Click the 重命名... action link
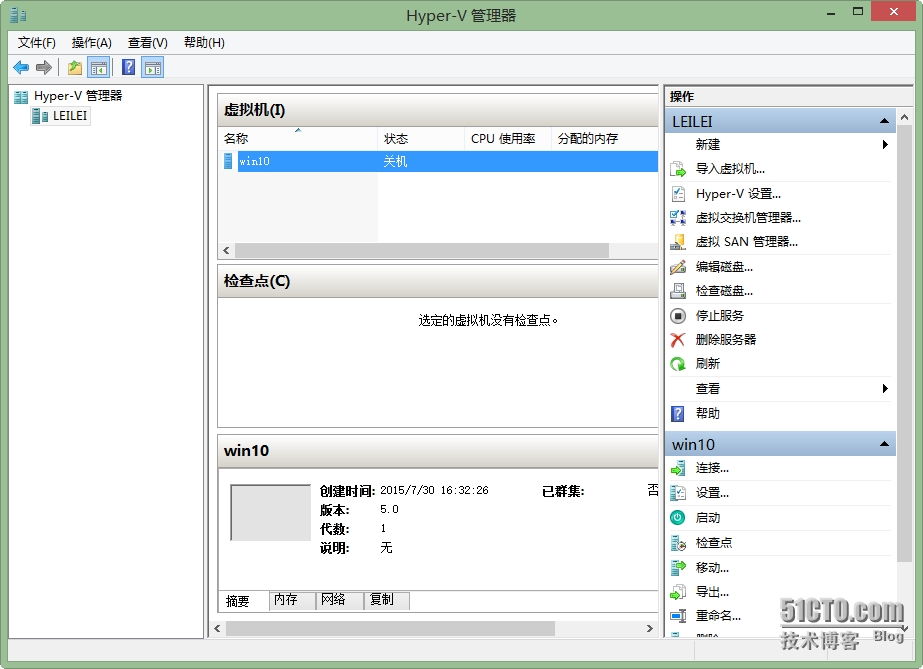The width and height of the screenshot is (923, 669). coord(718,616)
